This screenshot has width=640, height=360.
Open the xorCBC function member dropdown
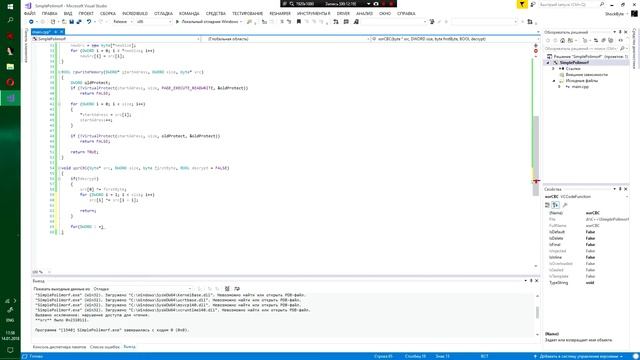pyautogui.click(x=455, y=39)
